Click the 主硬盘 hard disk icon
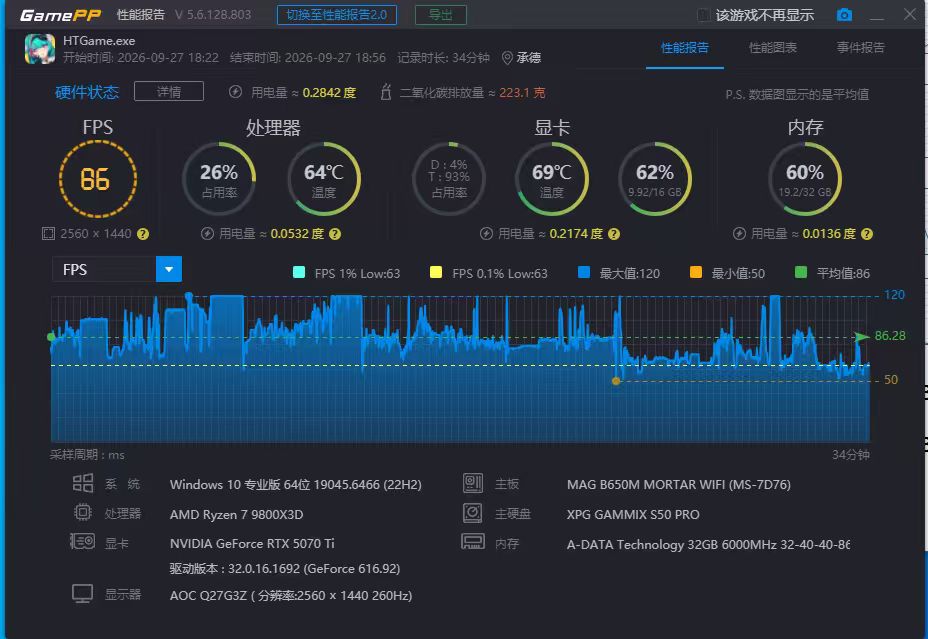 [x=472, y=513]
